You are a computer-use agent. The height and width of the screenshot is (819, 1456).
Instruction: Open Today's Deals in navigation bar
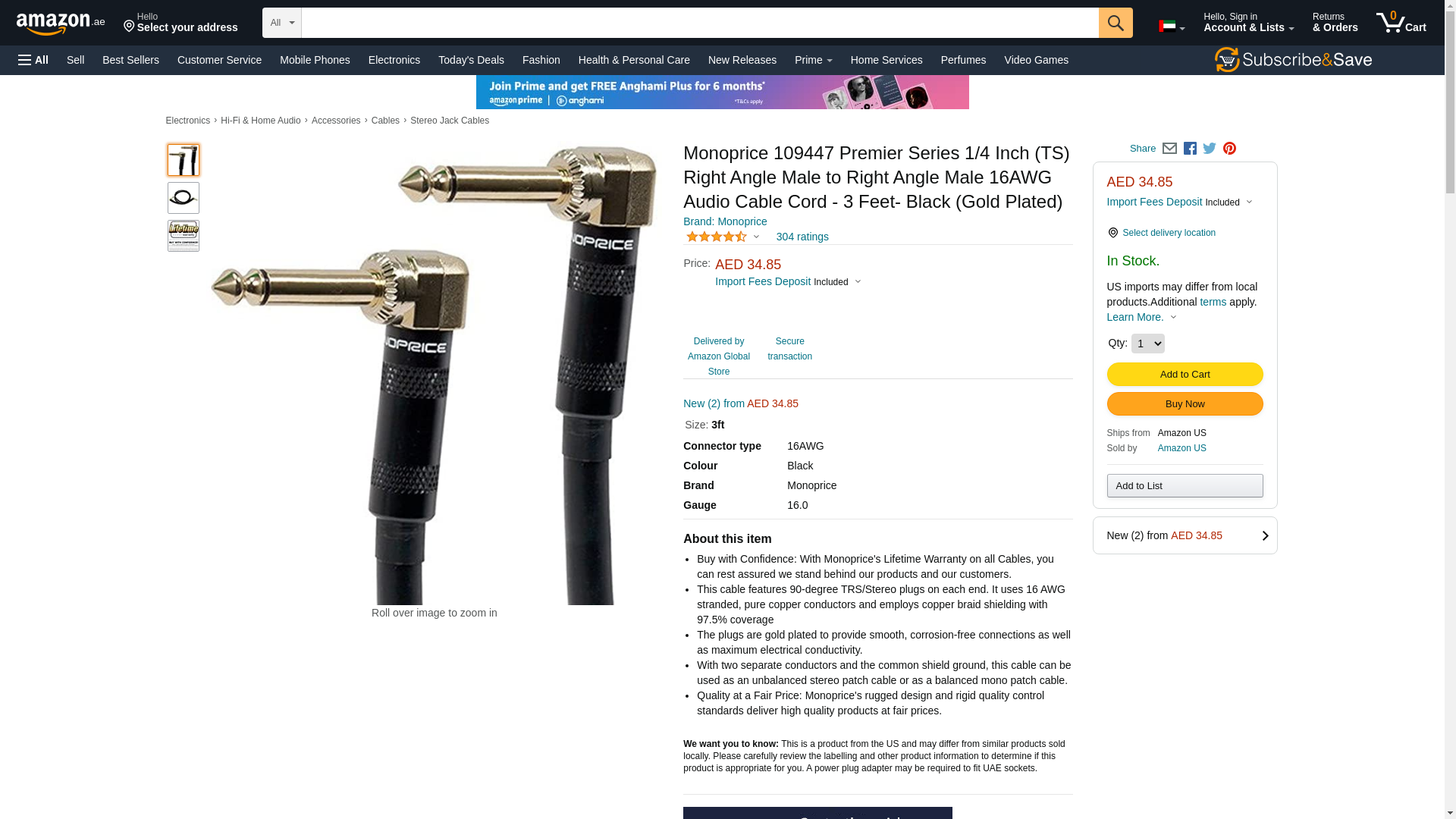point(471,60)
